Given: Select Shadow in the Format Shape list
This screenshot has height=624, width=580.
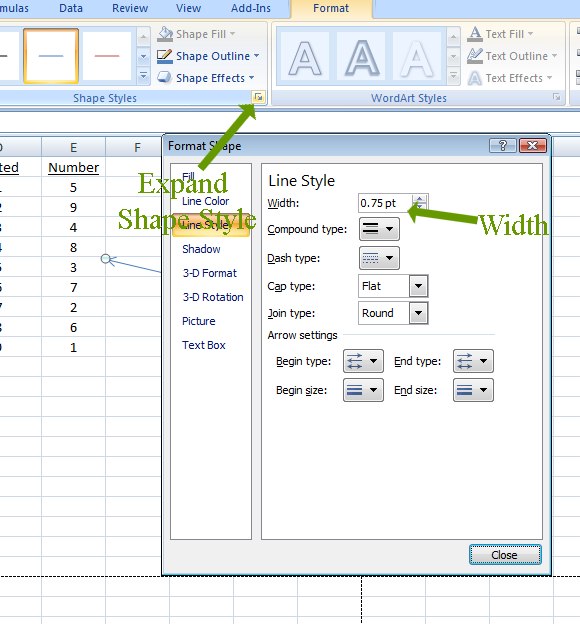Looking at the screenshot, I should [201, 249].
